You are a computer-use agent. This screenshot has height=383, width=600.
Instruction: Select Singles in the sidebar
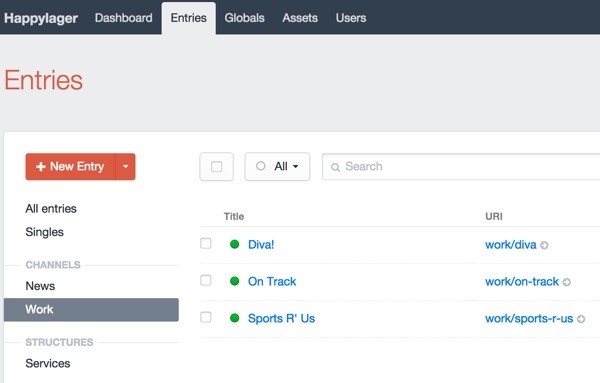(44, 232)
